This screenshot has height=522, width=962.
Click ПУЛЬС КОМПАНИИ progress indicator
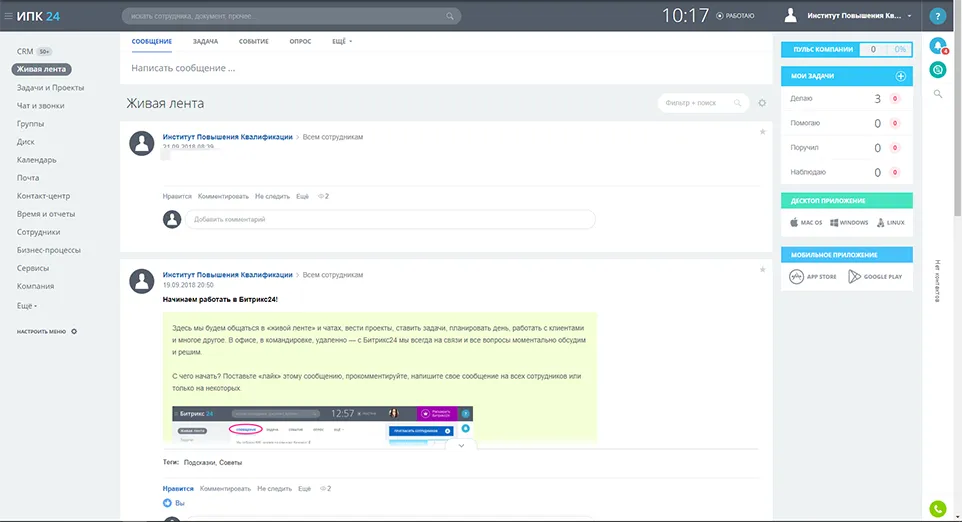(x=847, y=49)
